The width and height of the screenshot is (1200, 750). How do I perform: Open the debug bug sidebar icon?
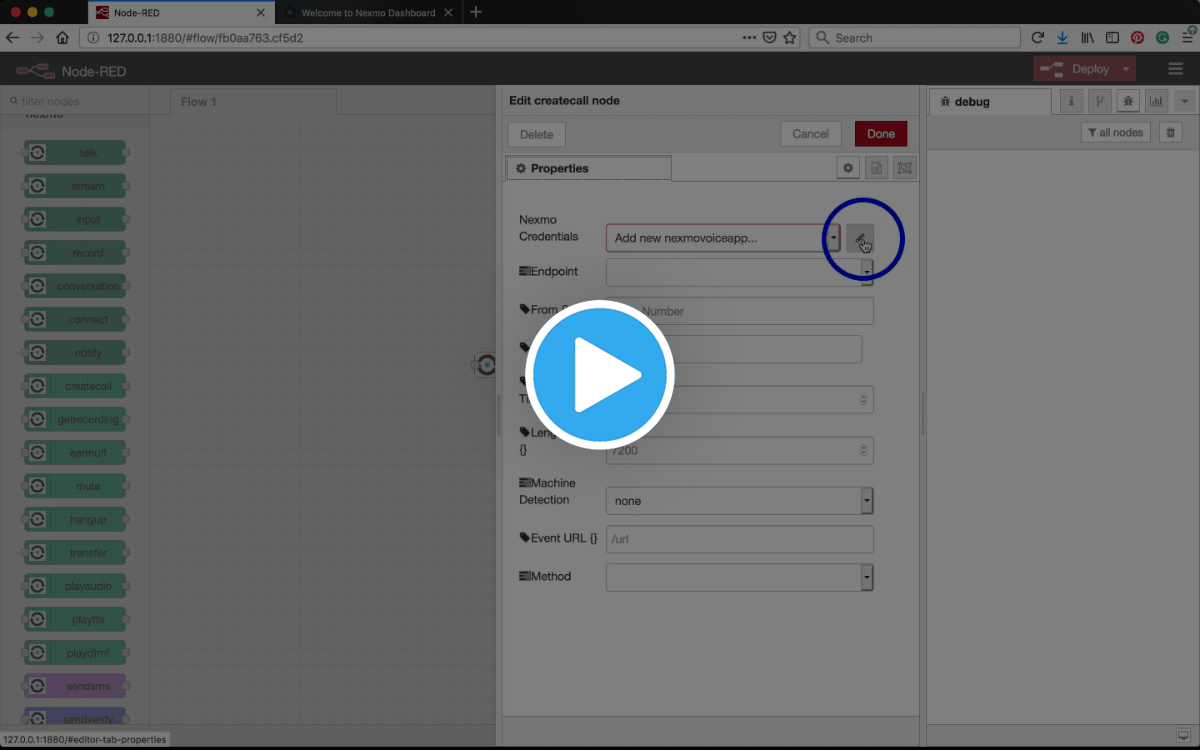1128,101
